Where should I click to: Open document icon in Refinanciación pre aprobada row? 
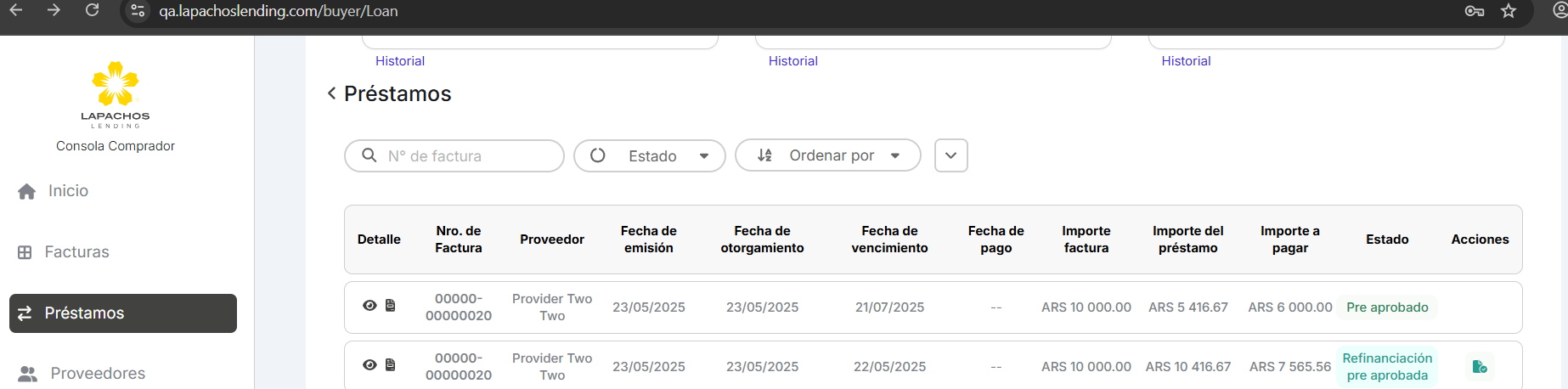click(x=391, y=365)
